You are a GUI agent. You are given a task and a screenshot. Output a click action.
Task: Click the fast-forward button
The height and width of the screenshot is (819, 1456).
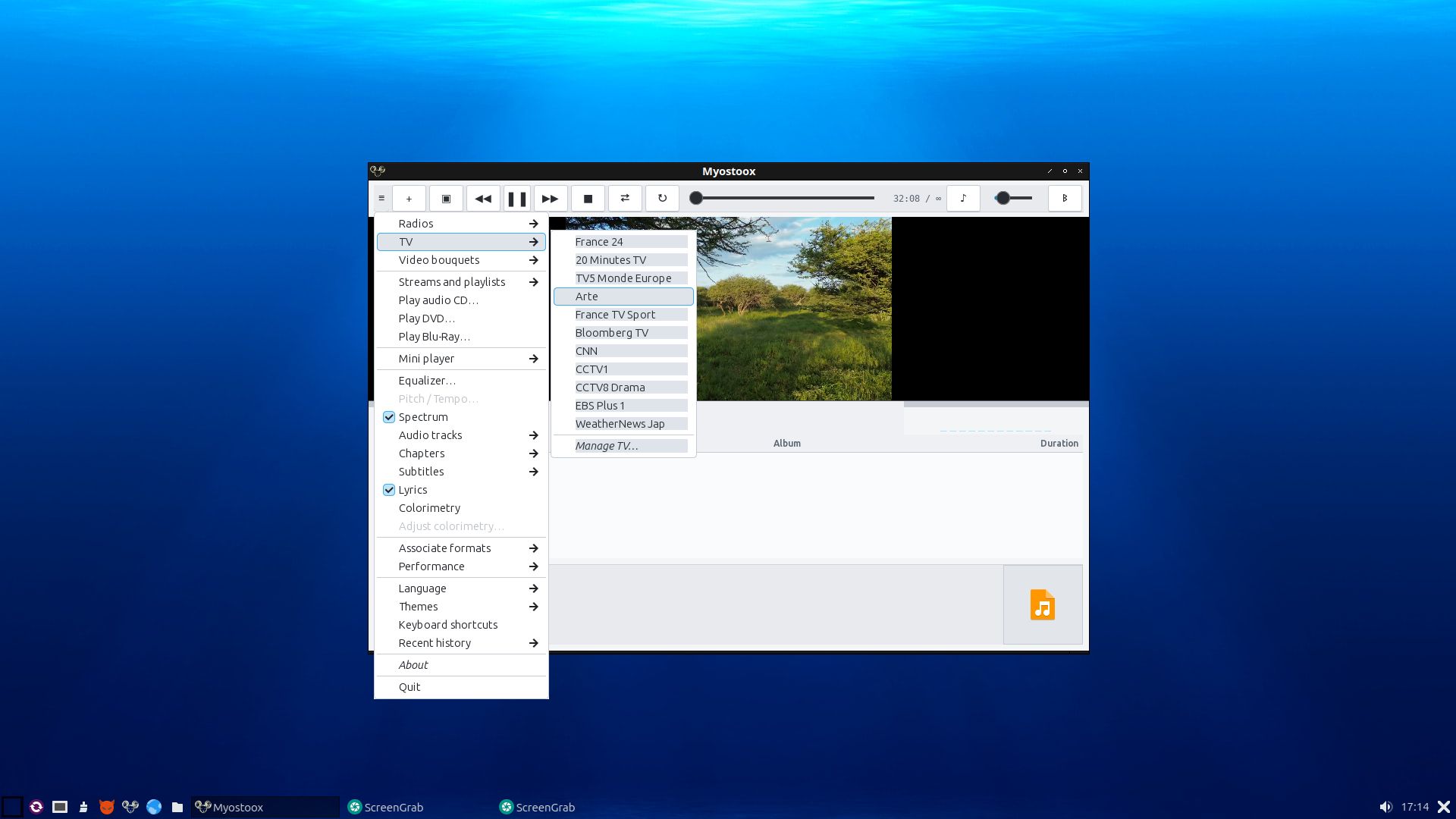(x=551, y=199)
